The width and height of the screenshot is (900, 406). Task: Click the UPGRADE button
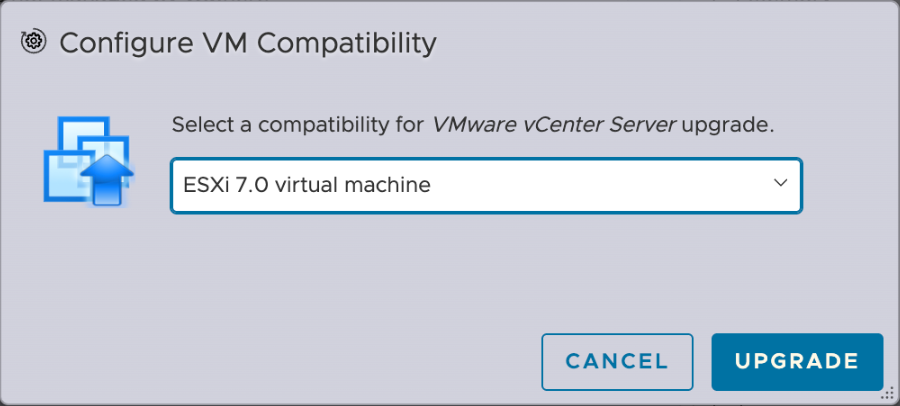pyautogui.click(x=797, y=362)
